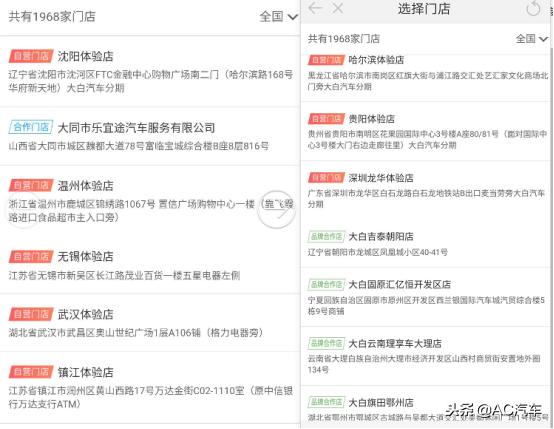Click the 品牌合作店 tag beside 大白云南理享车大理店
Screen dimensions: 554x429
pyautogui.click(x=326, y=343)
